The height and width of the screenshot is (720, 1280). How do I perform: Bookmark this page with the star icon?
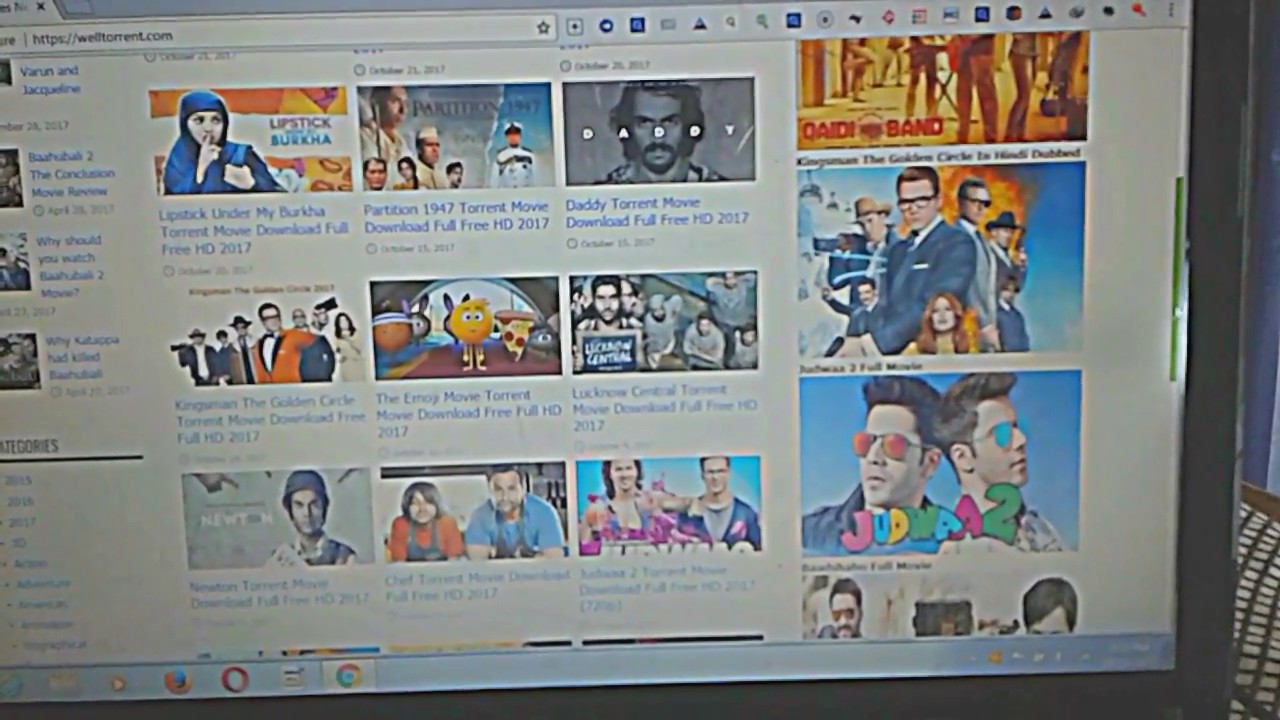pos(543,27)
